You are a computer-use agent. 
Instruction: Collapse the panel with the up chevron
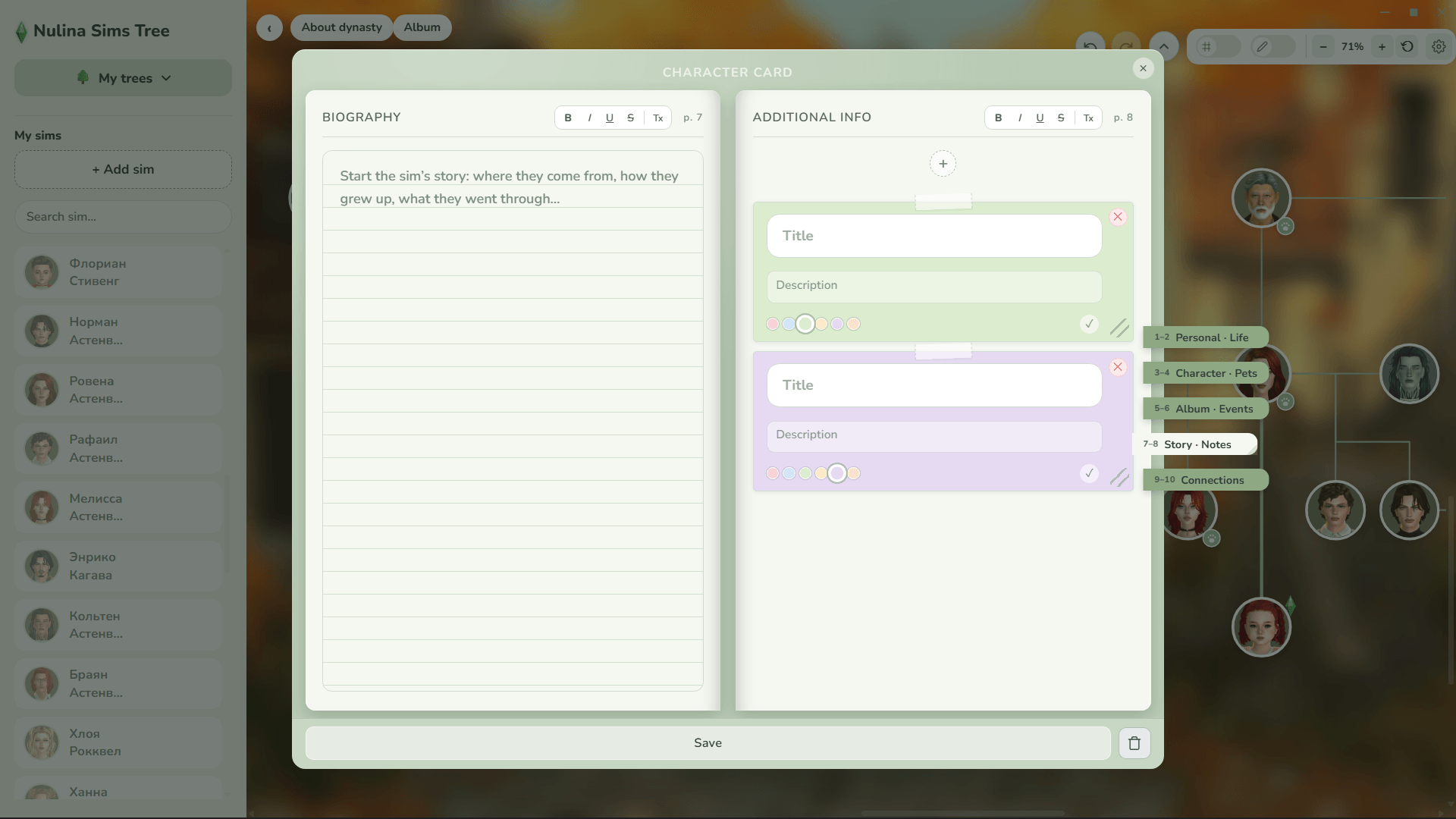click(1163, 46)
